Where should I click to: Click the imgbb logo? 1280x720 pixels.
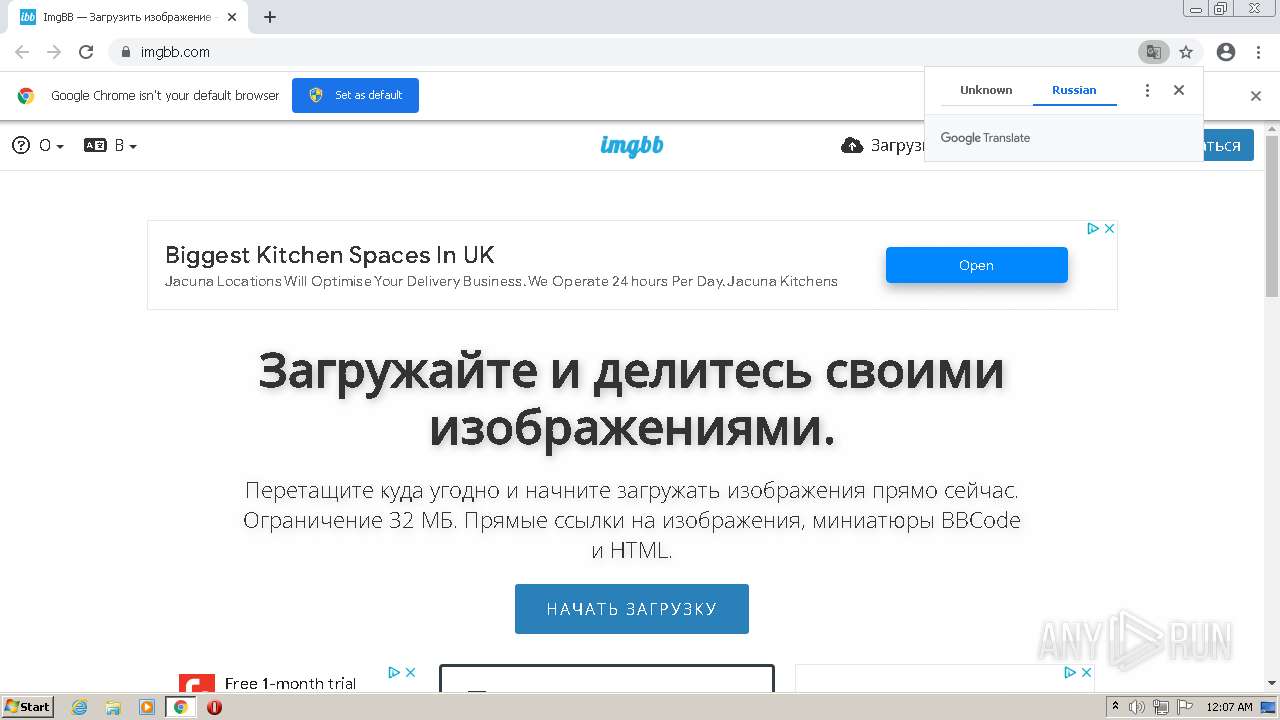coord(632,146)
